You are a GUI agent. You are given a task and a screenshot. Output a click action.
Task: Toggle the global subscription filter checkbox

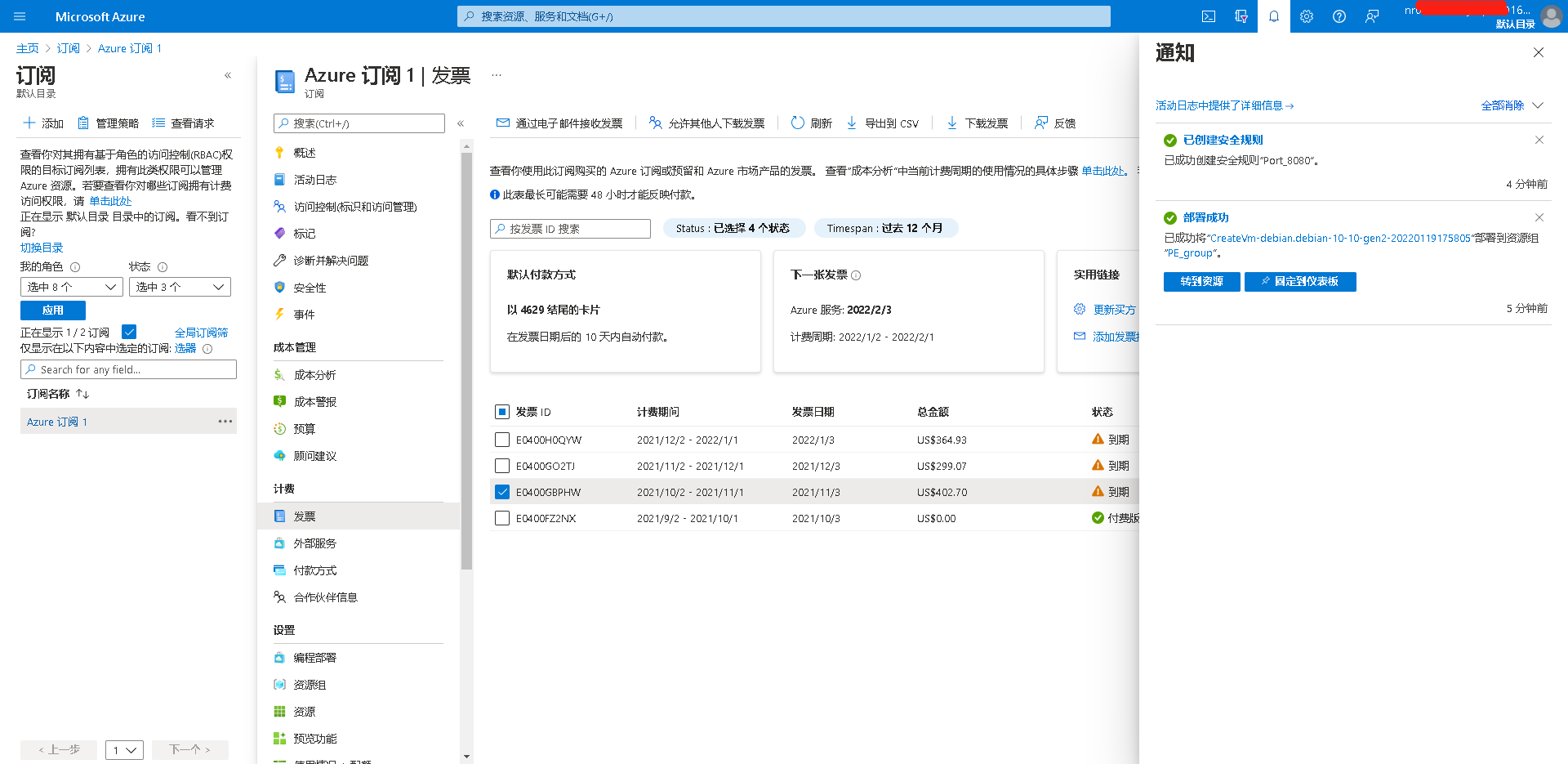tap(129, 332)
